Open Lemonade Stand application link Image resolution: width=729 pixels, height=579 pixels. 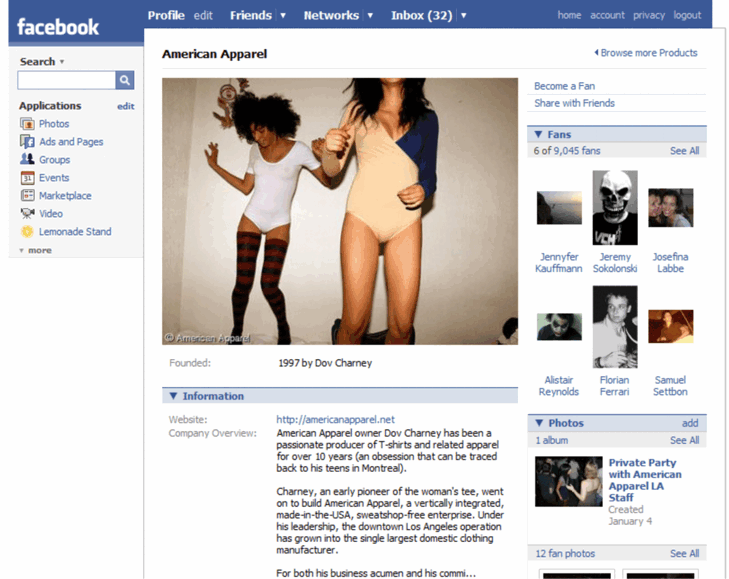pyautogui.click(x=75, y=231)
